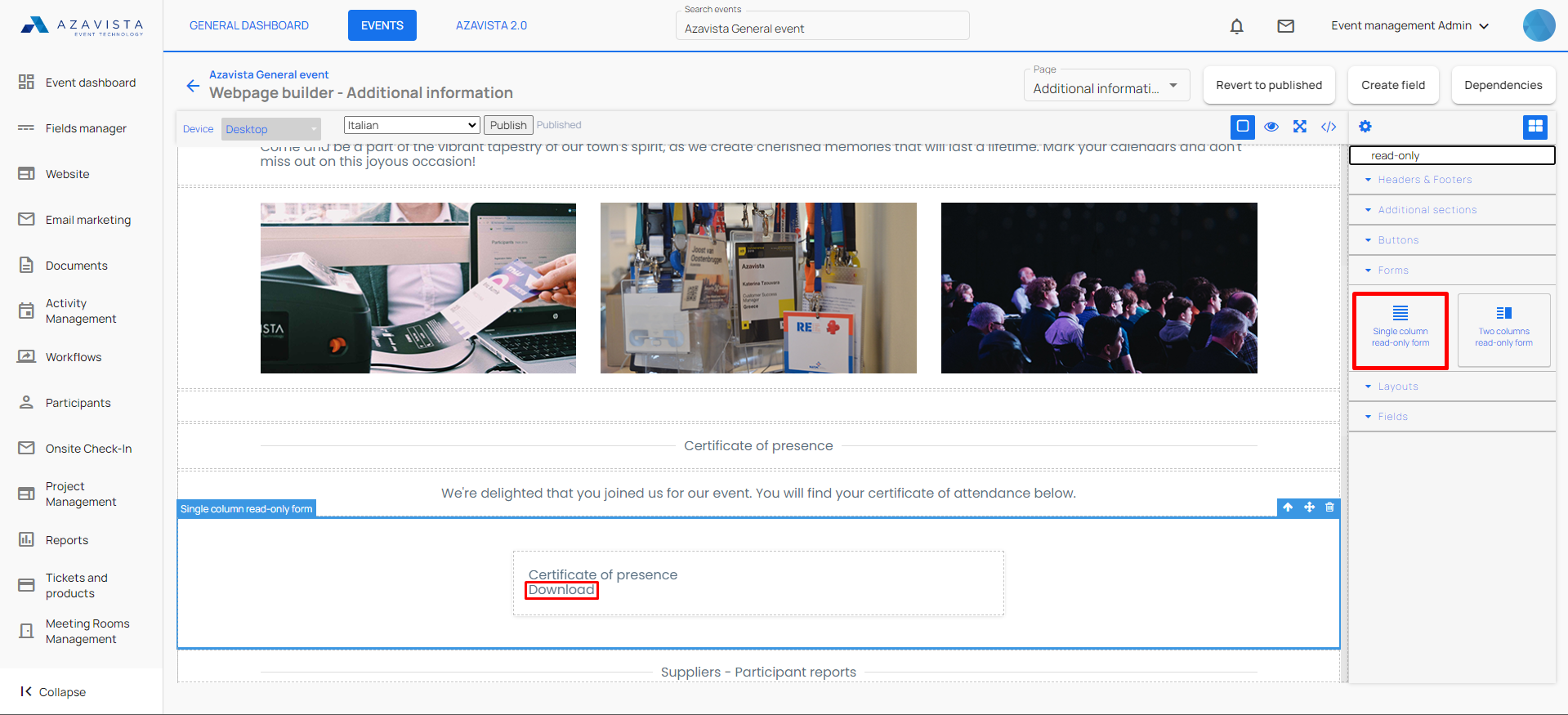The width and height of the screenshot is (1568, 715).
Task: Open Italian language dropdown
Action: click(x=412, y=125)
